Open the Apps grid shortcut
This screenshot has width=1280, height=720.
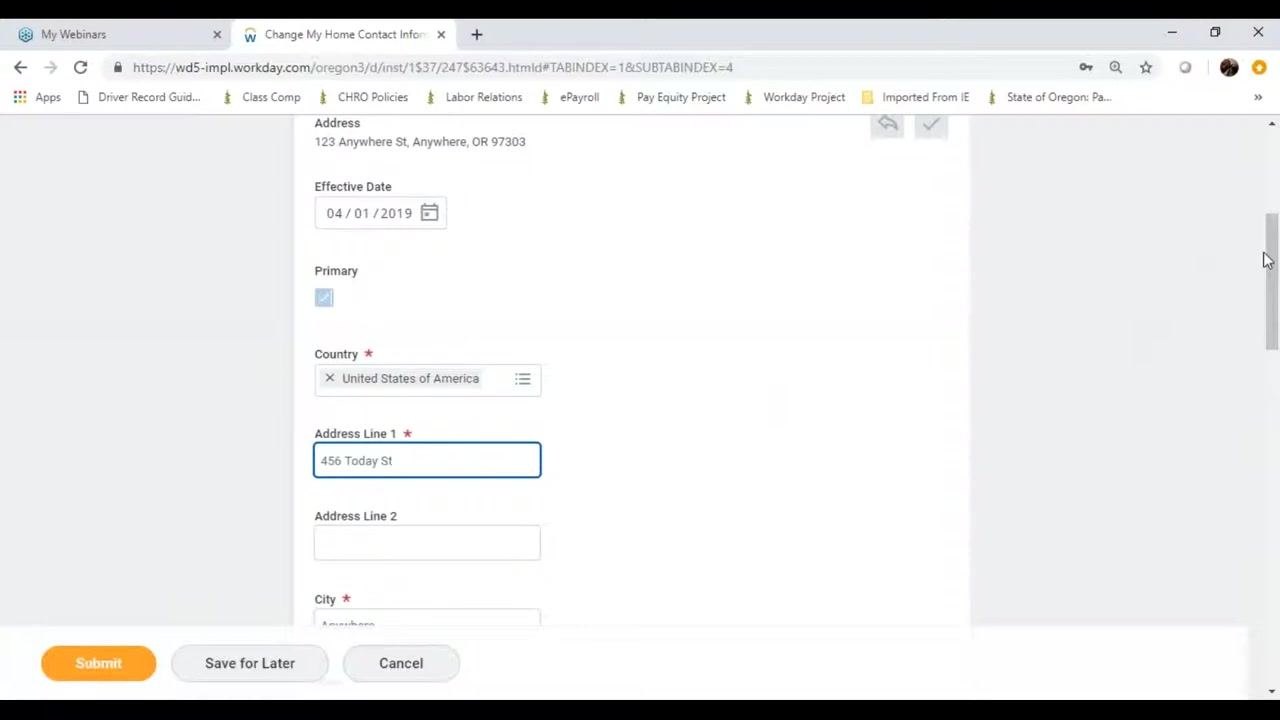click(37, 97)
